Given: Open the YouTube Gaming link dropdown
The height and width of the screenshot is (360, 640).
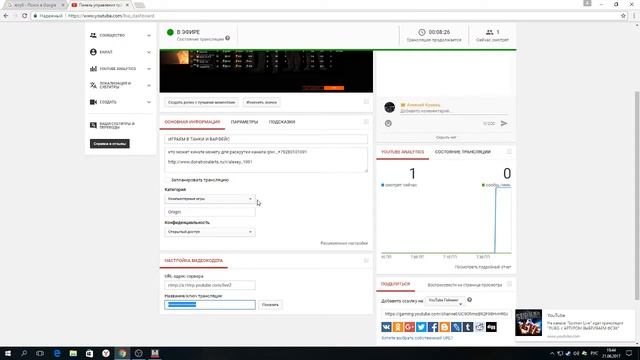Looking at the screenshot, I should pos(444,300).
